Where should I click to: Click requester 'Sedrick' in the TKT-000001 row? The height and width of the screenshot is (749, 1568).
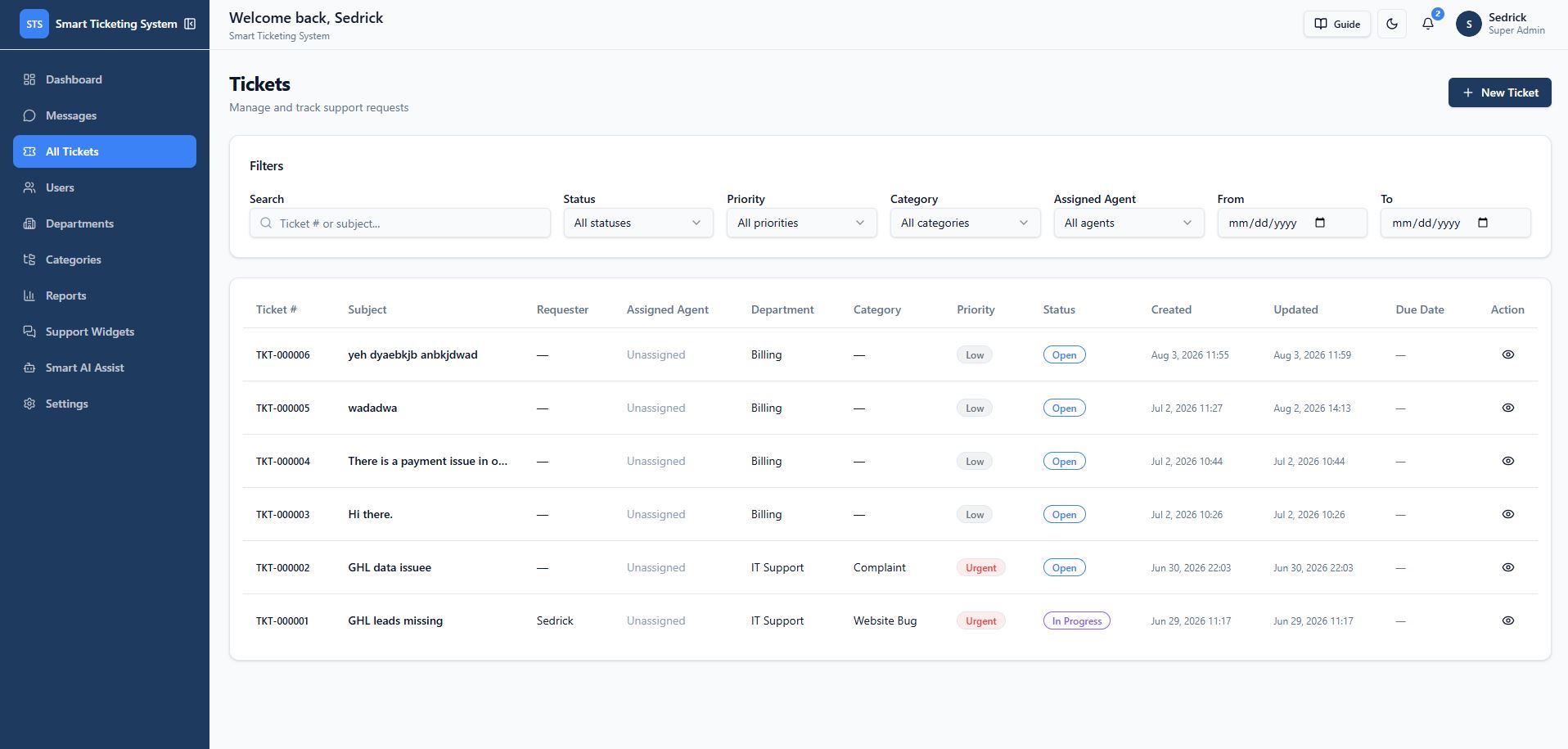[555, 620]
